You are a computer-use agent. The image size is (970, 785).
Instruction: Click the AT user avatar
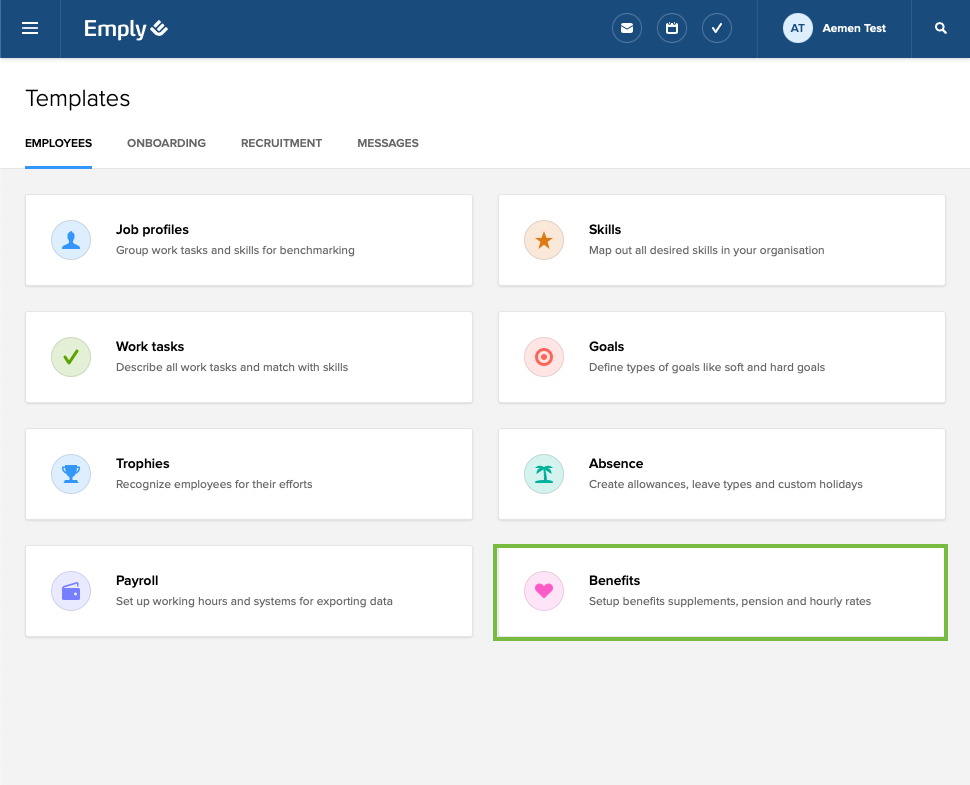pyautogui.click(x=797, y=29)
